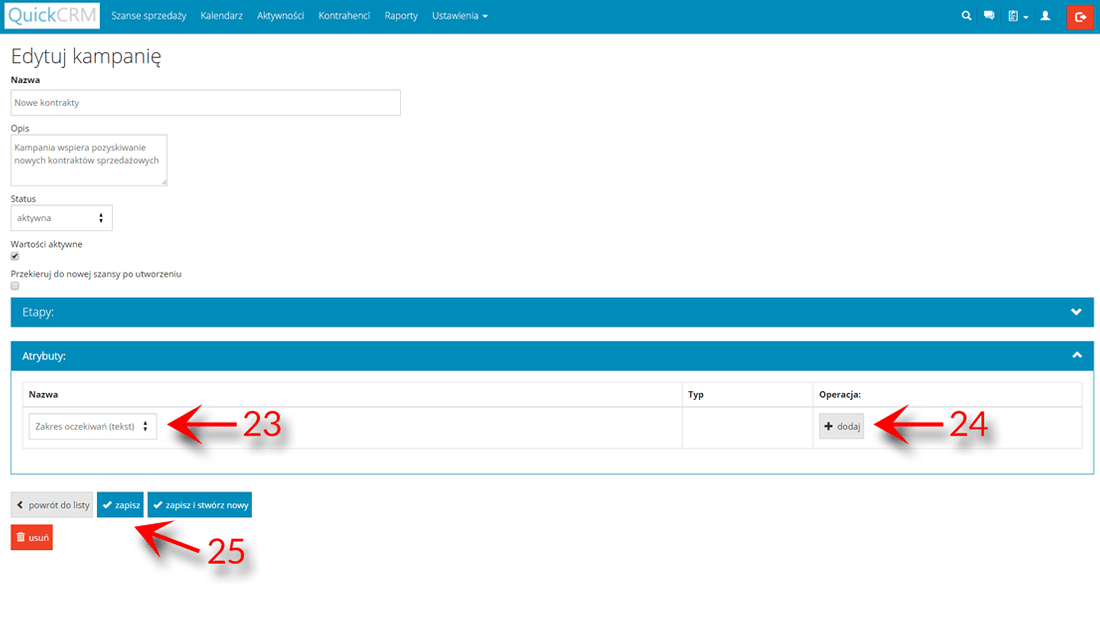Expand the Etapy section
The image size is (1100, 629).
[x=1076, y=312]
